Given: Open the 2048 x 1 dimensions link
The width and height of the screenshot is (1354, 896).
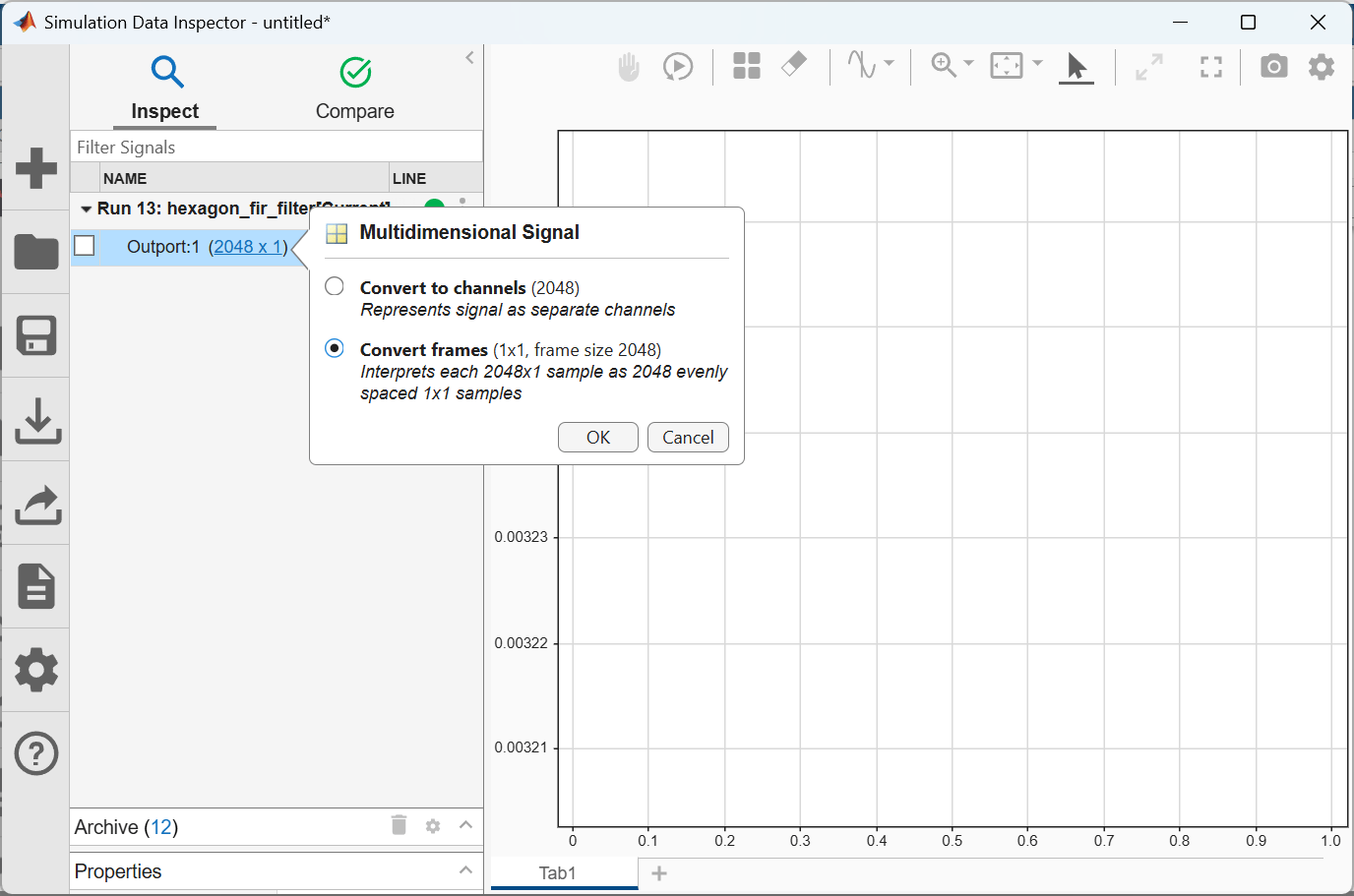Looking at the screenshot, I should coord(248,247).
